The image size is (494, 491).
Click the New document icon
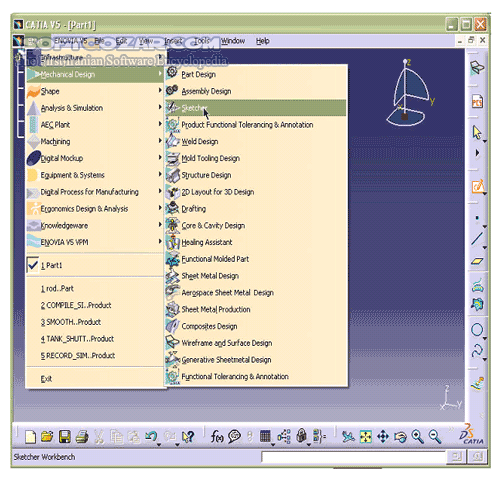(x=30, y=437)
